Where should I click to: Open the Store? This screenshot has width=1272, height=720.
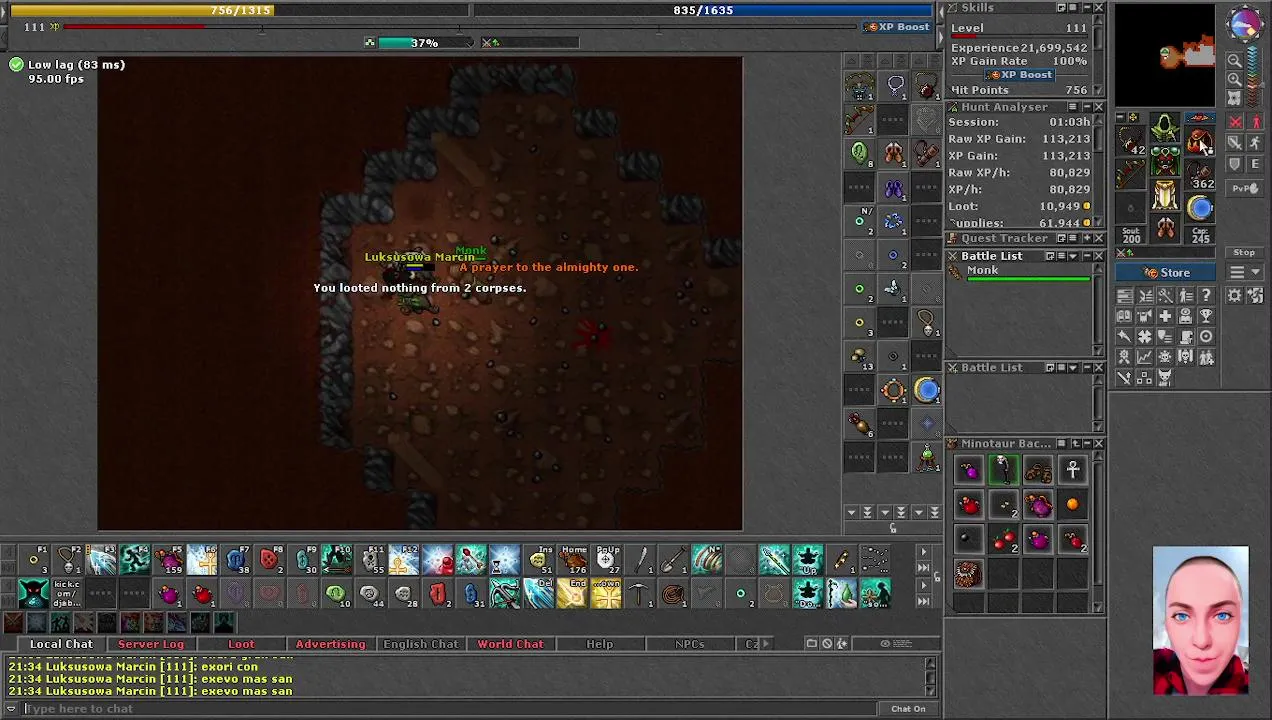coord(1165,272)
